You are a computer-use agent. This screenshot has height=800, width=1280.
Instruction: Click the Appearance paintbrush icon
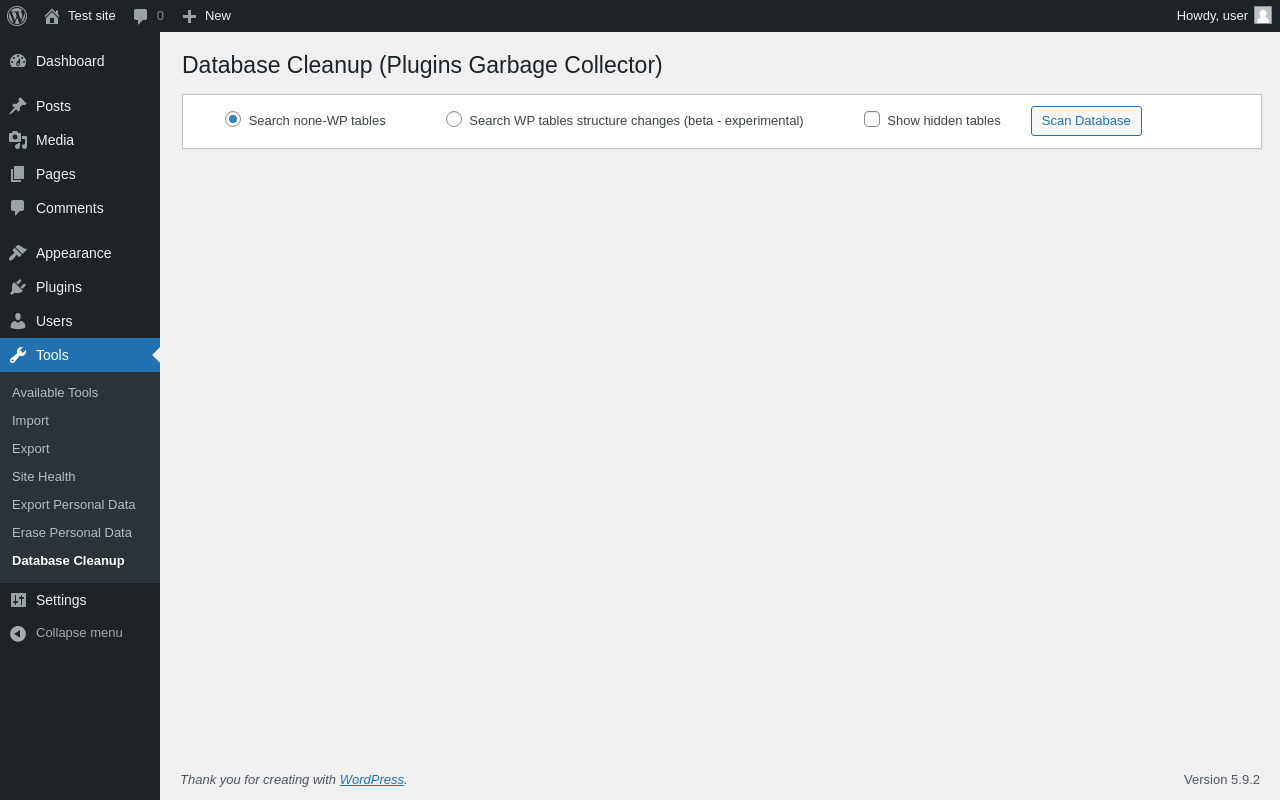18,253
